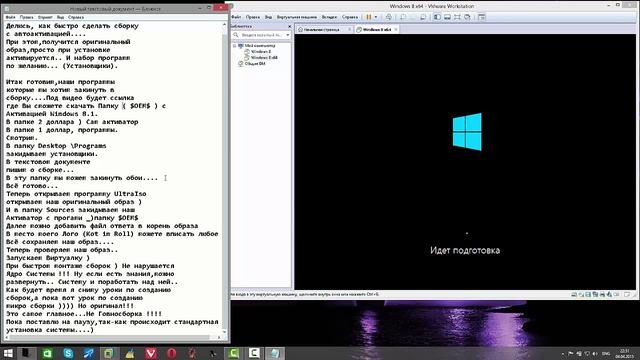Open the Виртуальная машина menu in VMware
Viewport: 640px width, 360px height.
pos(297,17)
